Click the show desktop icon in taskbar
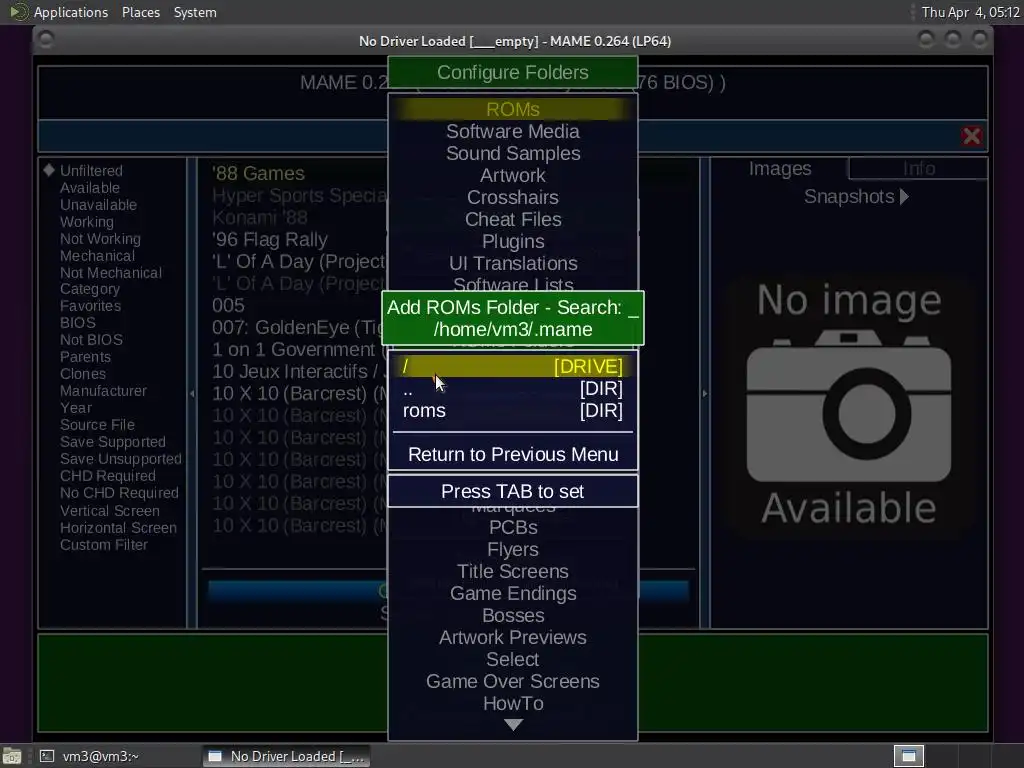Screen dimensions: 1024x768 click(x=12, y=756)
